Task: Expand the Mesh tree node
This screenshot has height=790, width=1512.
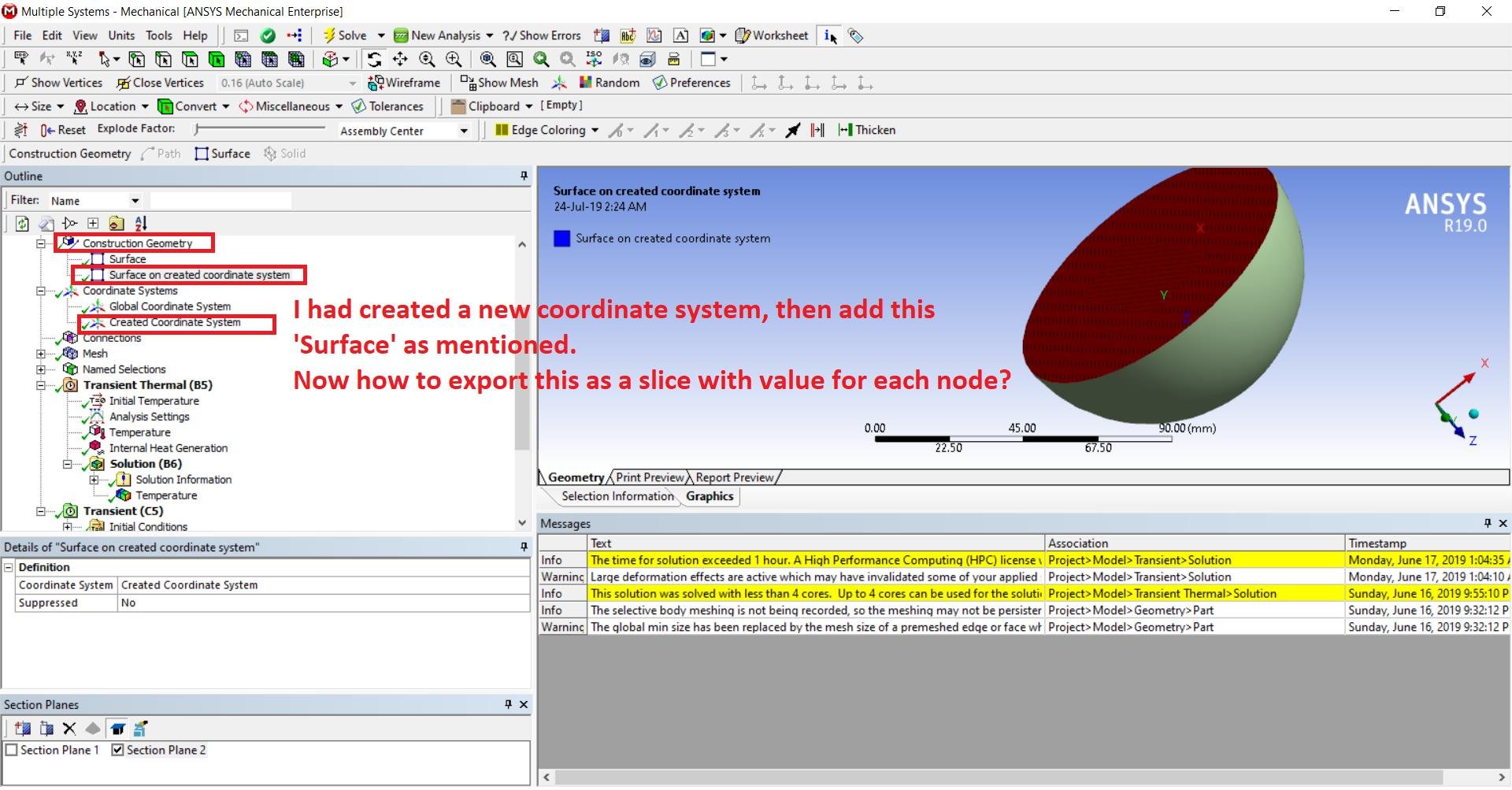Action: [x=41, y=354]
